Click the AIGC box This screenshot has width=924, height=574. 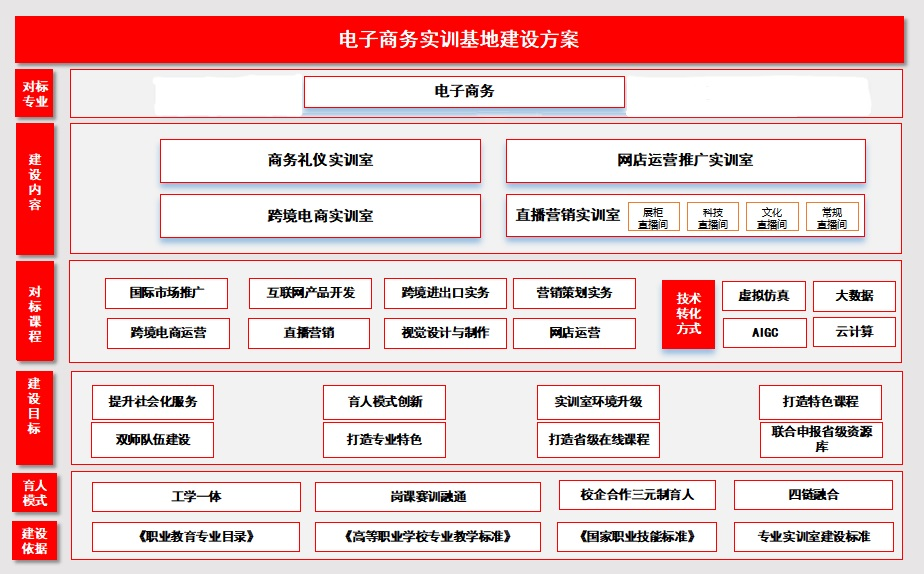click(x=764, y=333)
